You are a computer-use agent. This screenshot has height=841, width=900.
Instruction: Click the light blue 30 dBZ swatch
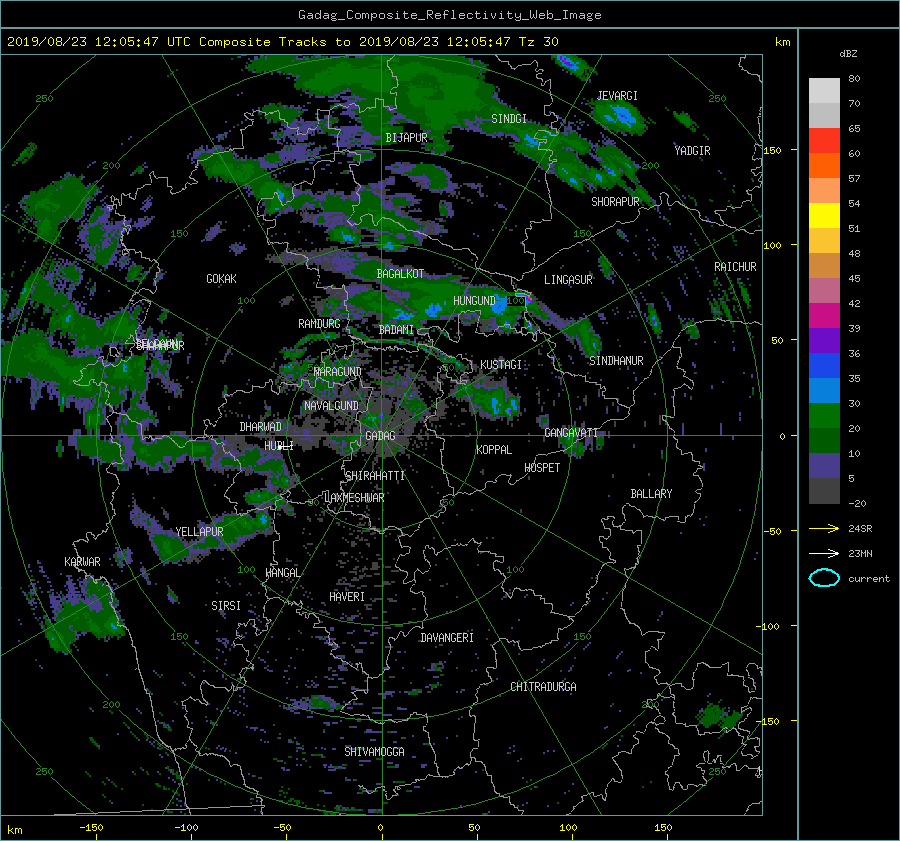[824, 391]
